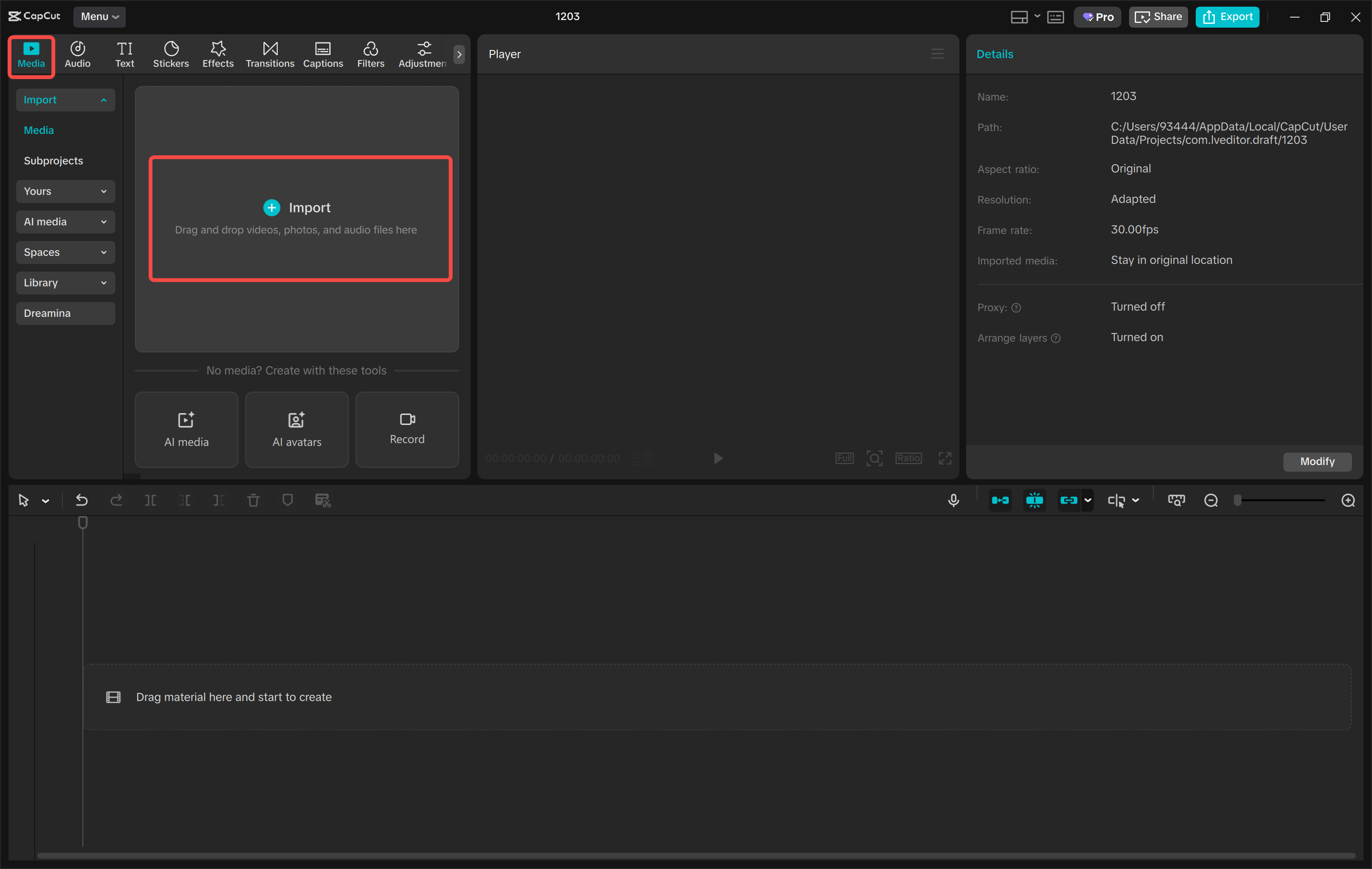1372x869 pixels.
Task: Open the Stickers panel
Action: tap(171, 54)
